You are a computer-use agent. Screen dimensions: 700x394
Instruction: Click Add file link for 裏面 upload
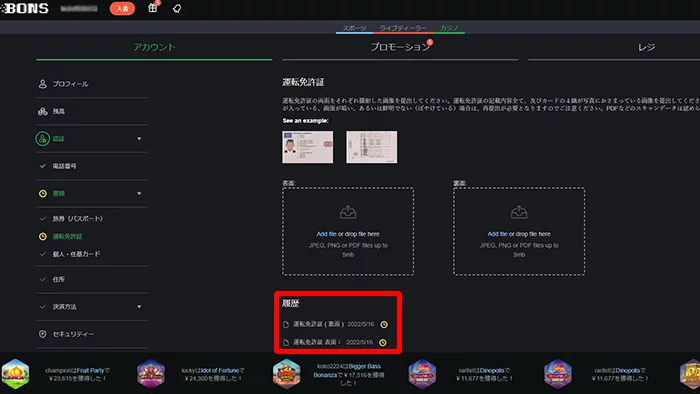(497, 234)
